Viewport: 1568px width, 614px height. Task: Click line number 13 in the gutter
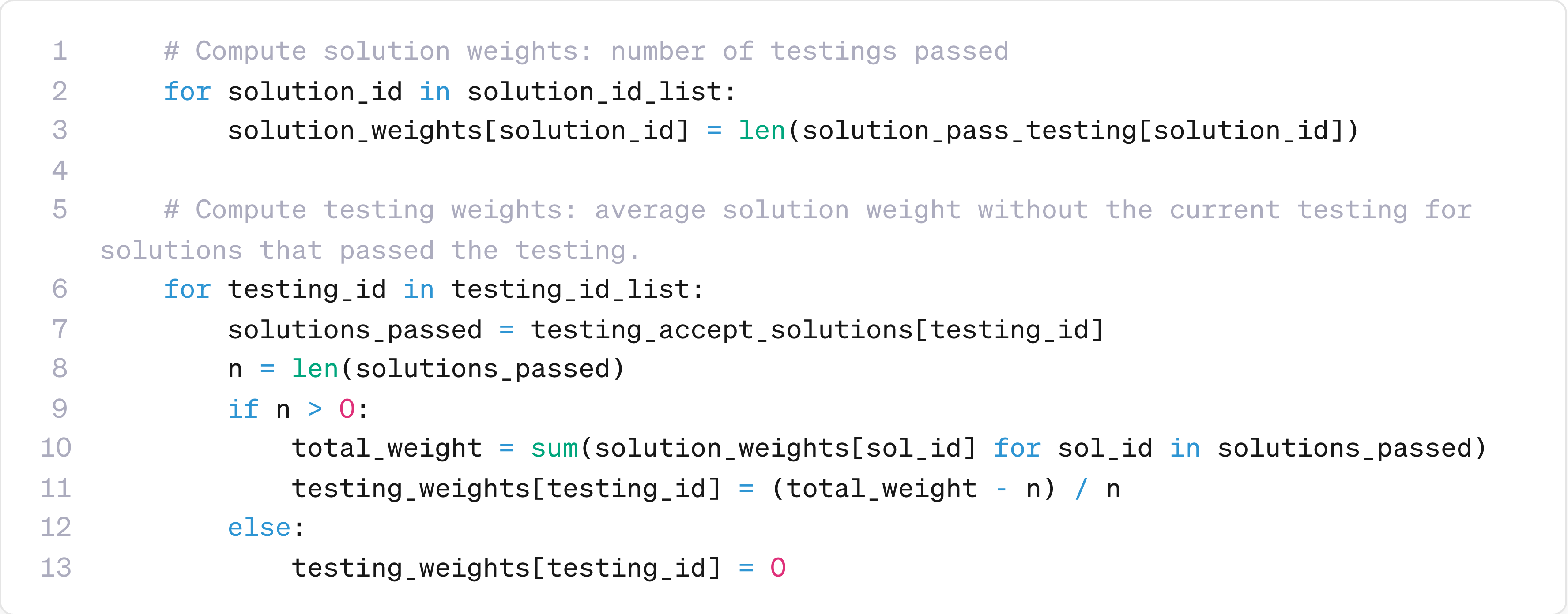56,568
